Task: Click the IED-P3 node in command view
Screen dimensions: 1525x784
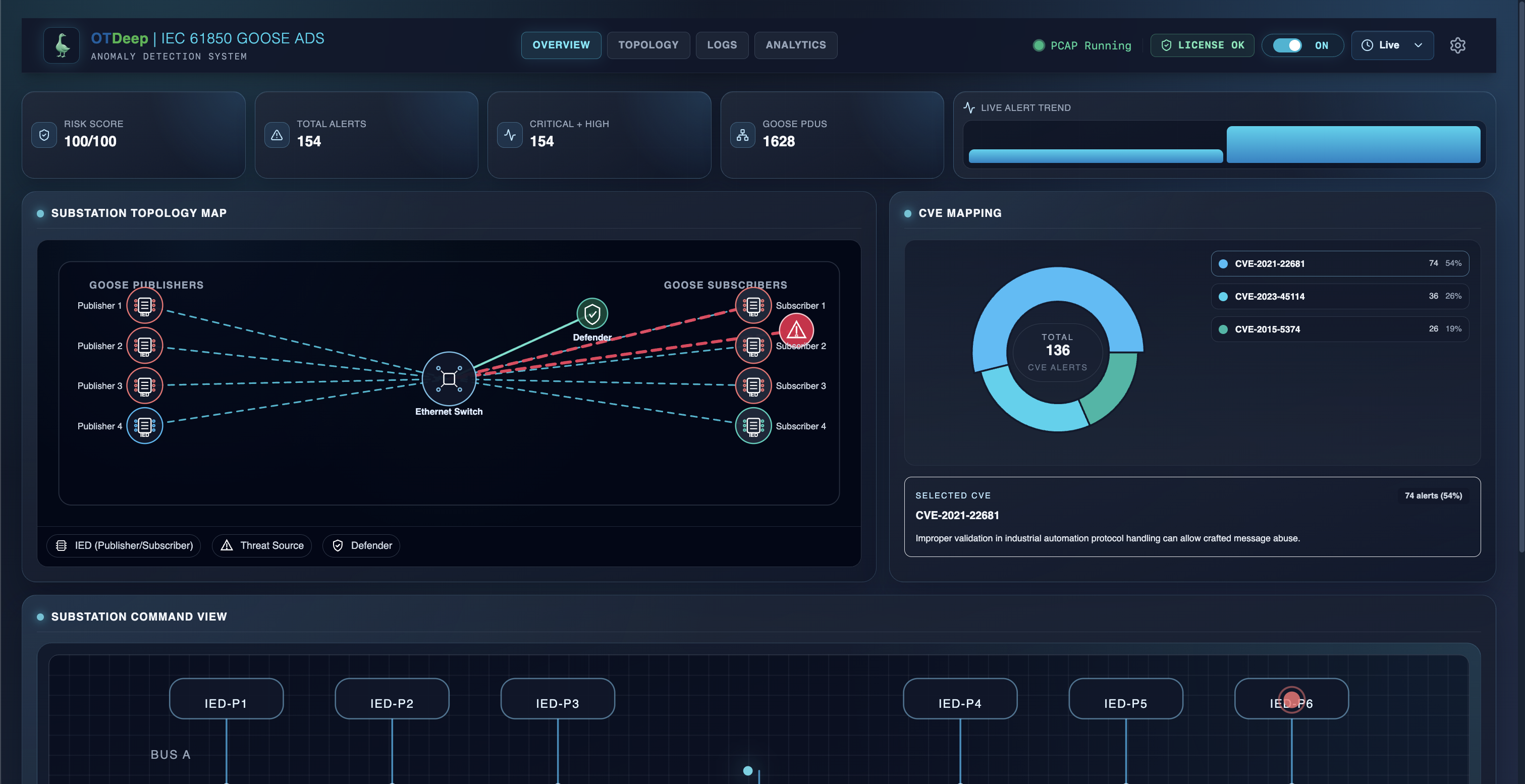Action: 558,699
